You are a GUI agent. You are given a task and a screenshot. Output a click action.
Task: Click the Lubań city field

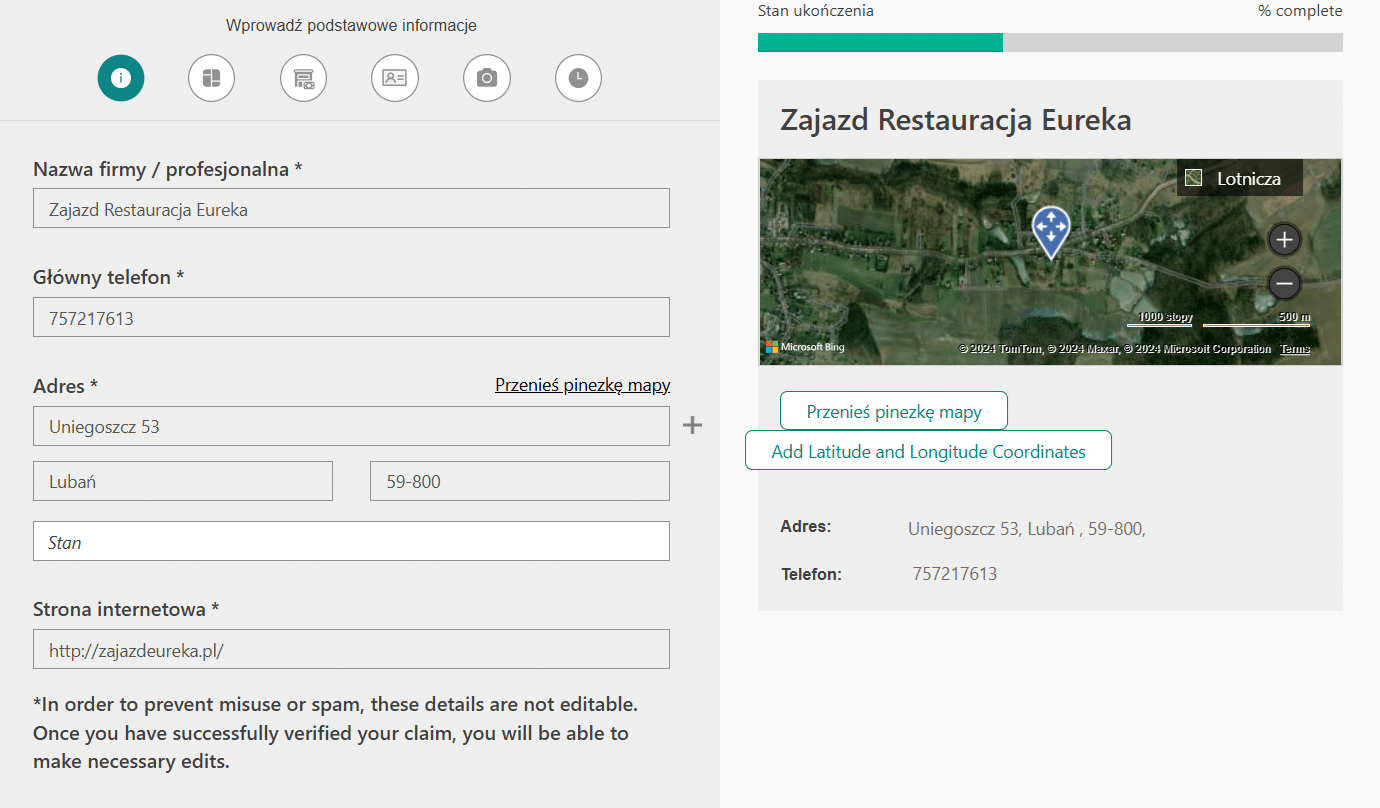(x=183, y=481)
